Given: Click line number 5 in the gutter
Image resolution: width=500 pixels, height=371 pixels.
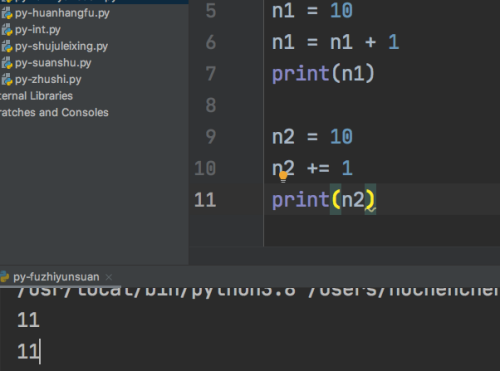Looking at the screenshot, I should point(211,11).
